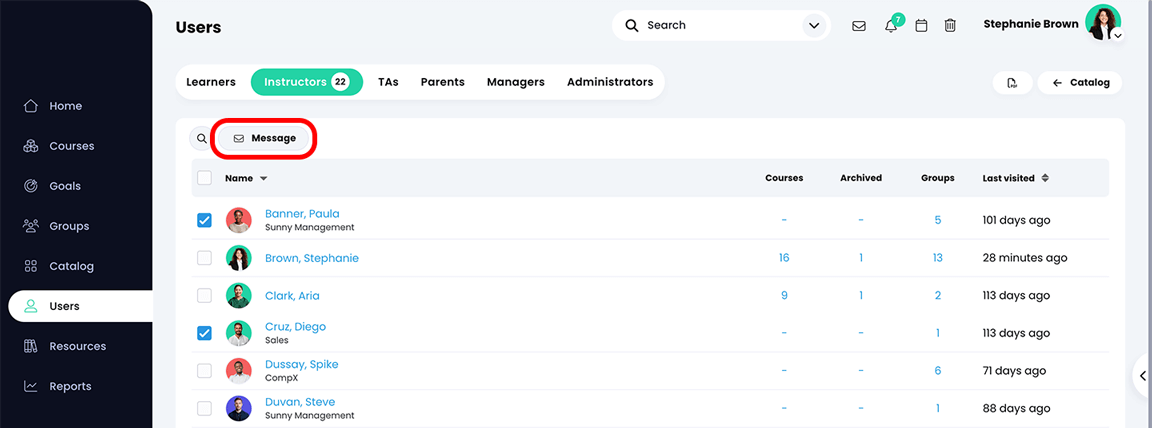Click the magnifier icon above user list
Screen dimensions: 1152x428
tap(202, 139)
